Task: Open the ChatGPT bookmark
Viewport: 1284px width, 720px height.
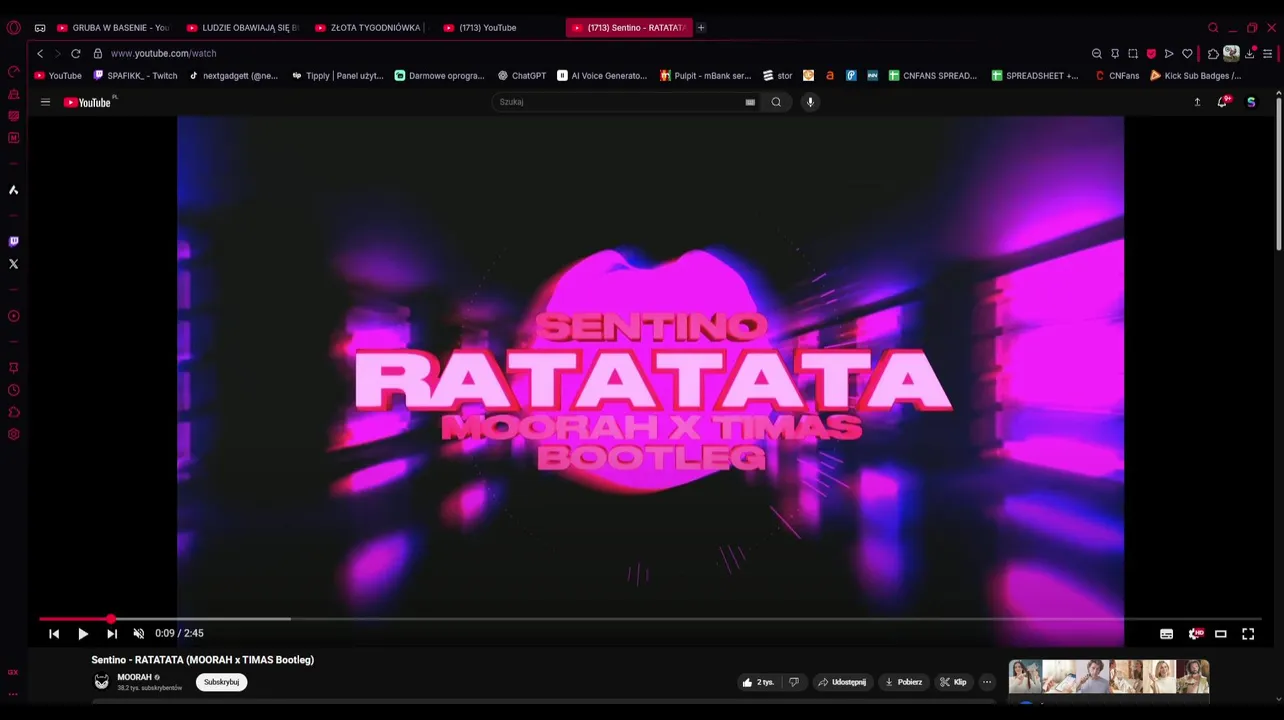Action: [522, 76]
